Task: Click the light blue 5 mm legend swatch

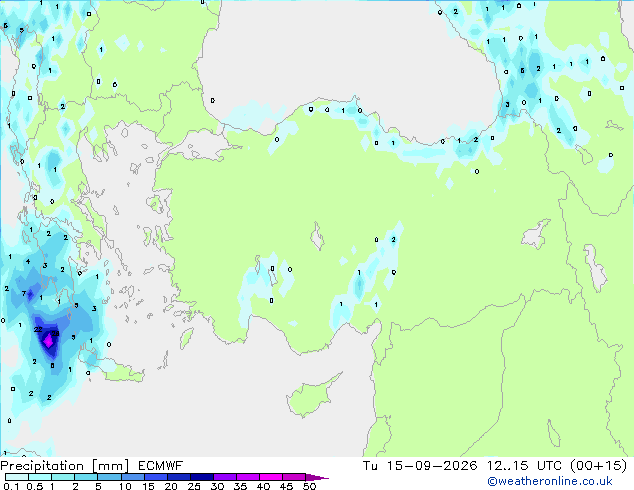Action: coord(109,477)
